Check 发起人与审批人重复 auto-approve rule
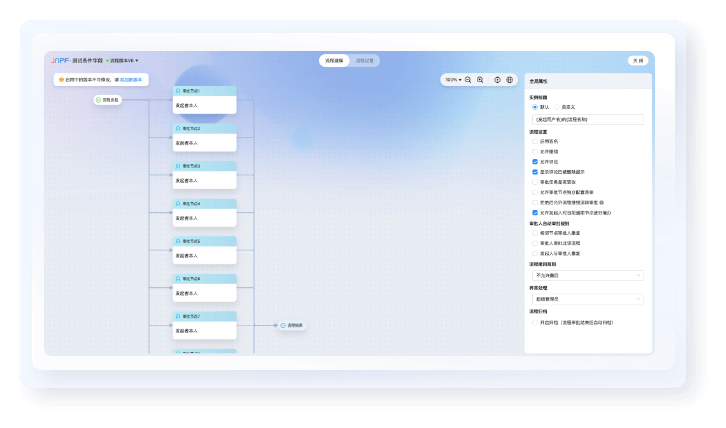 click(x=535, y=254)
